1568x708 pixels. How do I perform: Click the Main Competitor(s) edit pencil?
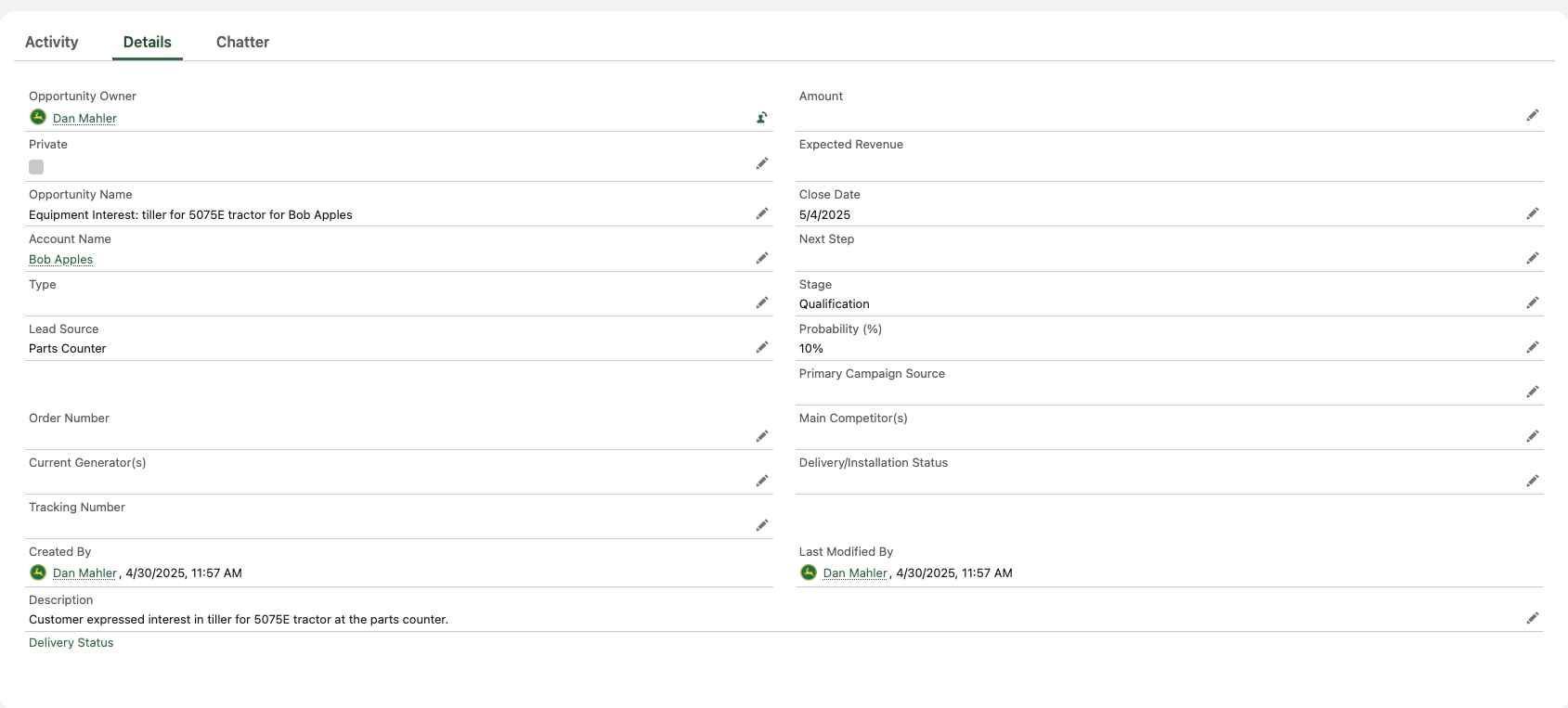(1533, 436)
